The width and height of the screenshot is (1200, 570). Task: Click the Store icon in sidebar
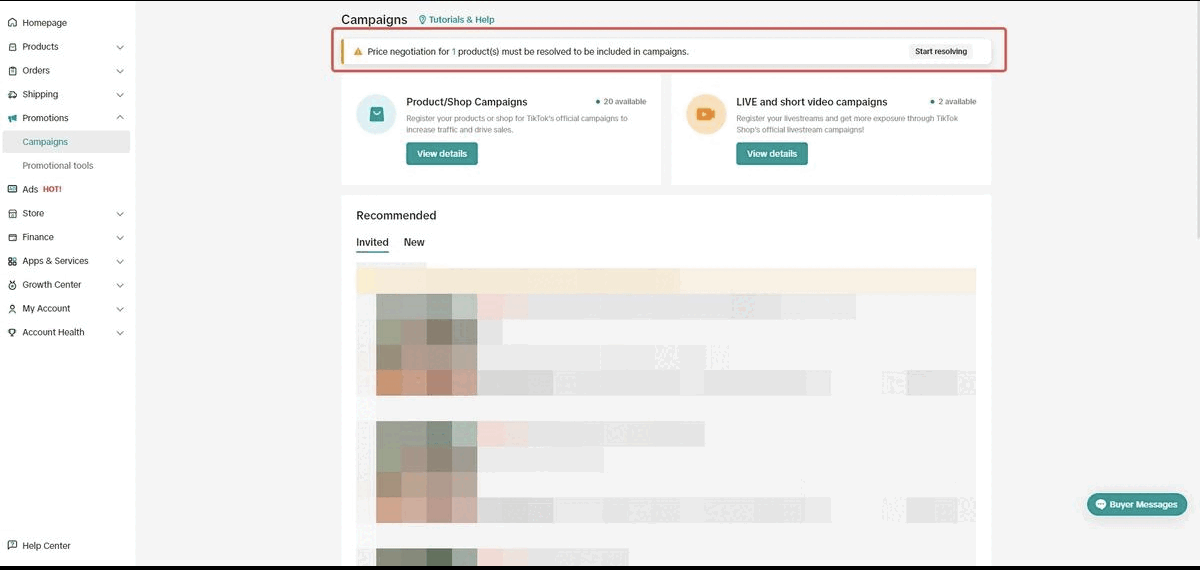tap(12, 213)
